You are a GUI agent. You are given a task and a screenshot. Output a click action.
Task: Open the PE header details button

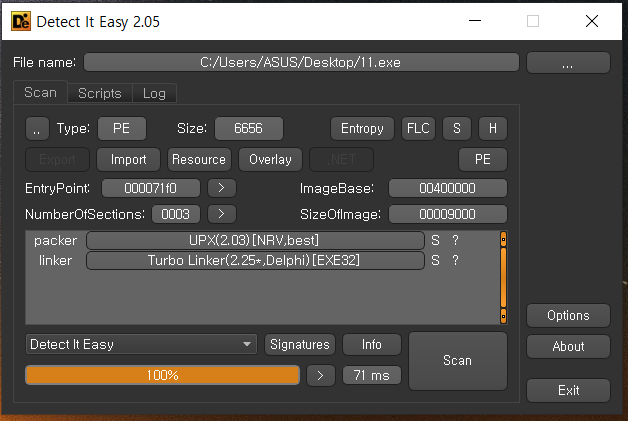click(483, 159)
